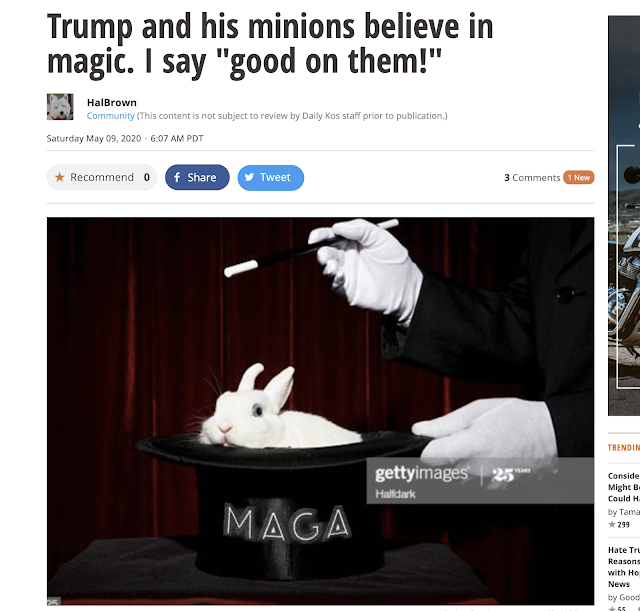Click the Recommend star icon
Screen dimensions: 640x611
(x=60, y=177)
